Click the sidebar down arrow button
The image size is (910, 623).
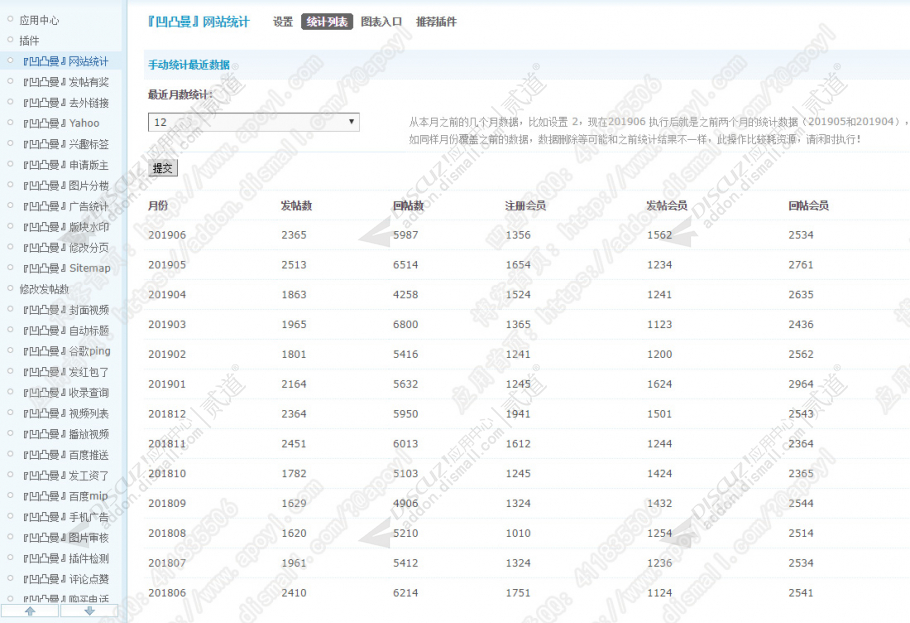[x=89, y=611]
